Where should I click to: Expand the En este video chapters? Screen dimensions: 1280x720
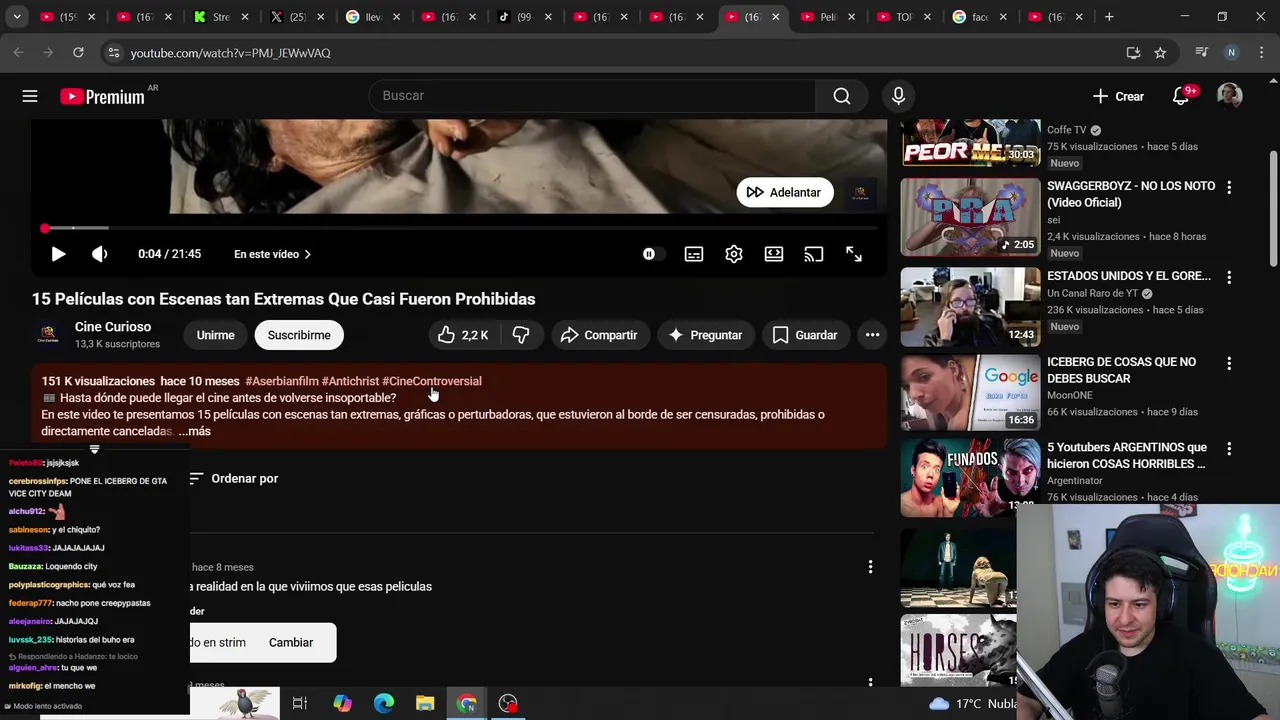[x=272, y=254]
